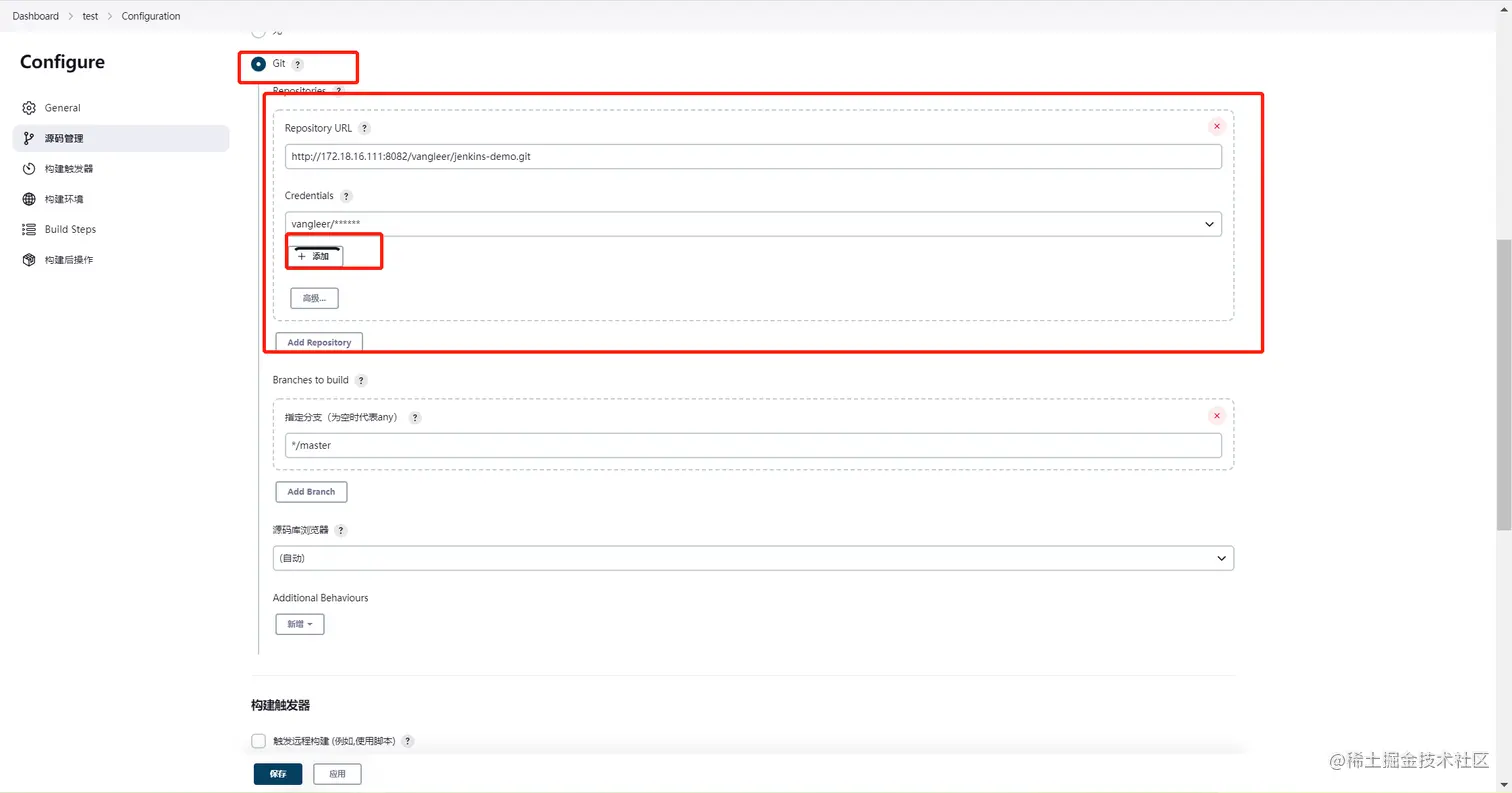This screenshot has height=793, width=1512.
Task: Save configuration with 保存 button
Action: [x=278, y=774]
